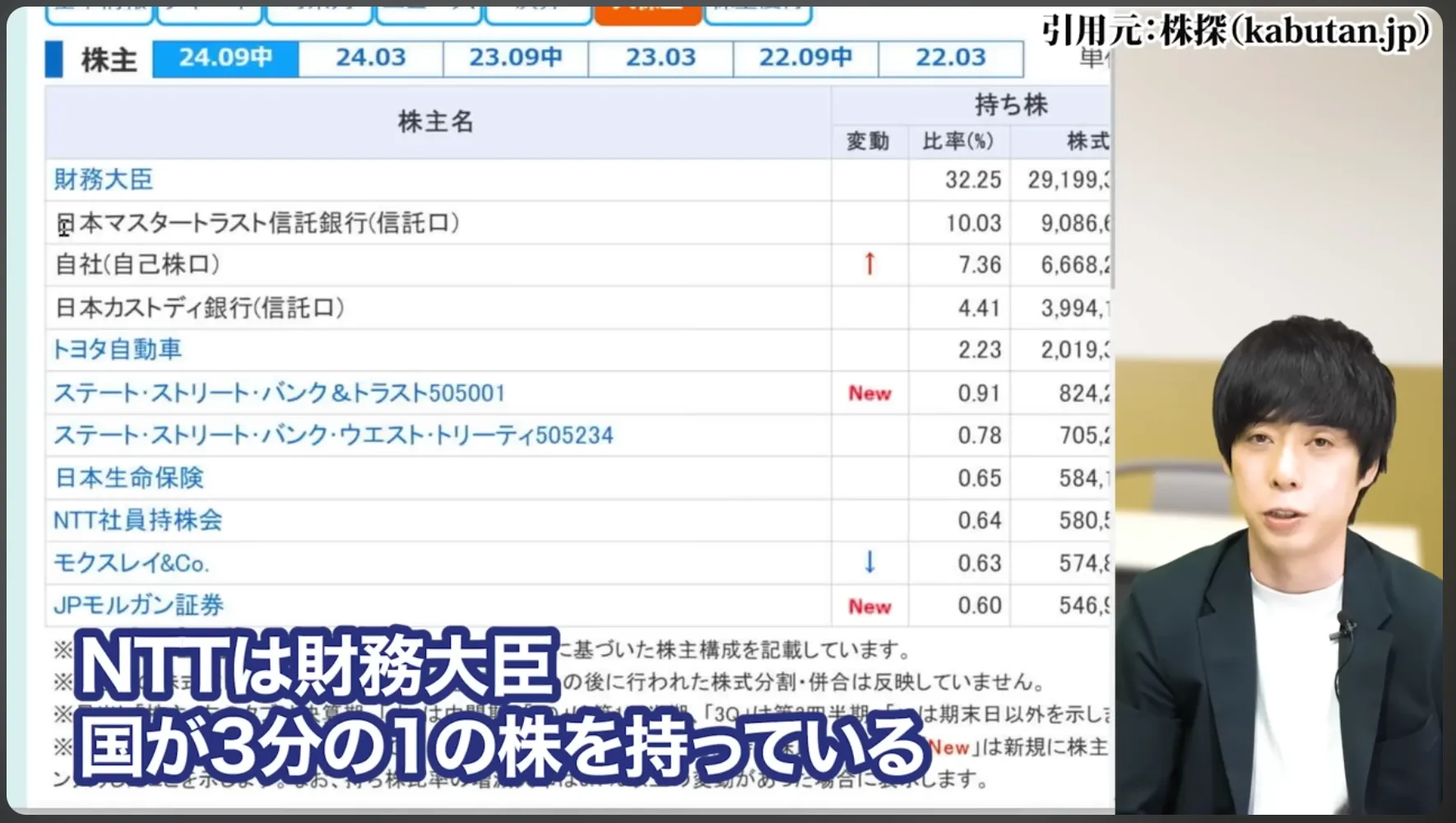The height and width of the screenshot is (823, 1456).
Task: Click the 32.25 ratio value
Action: click(x=973, y=180)
